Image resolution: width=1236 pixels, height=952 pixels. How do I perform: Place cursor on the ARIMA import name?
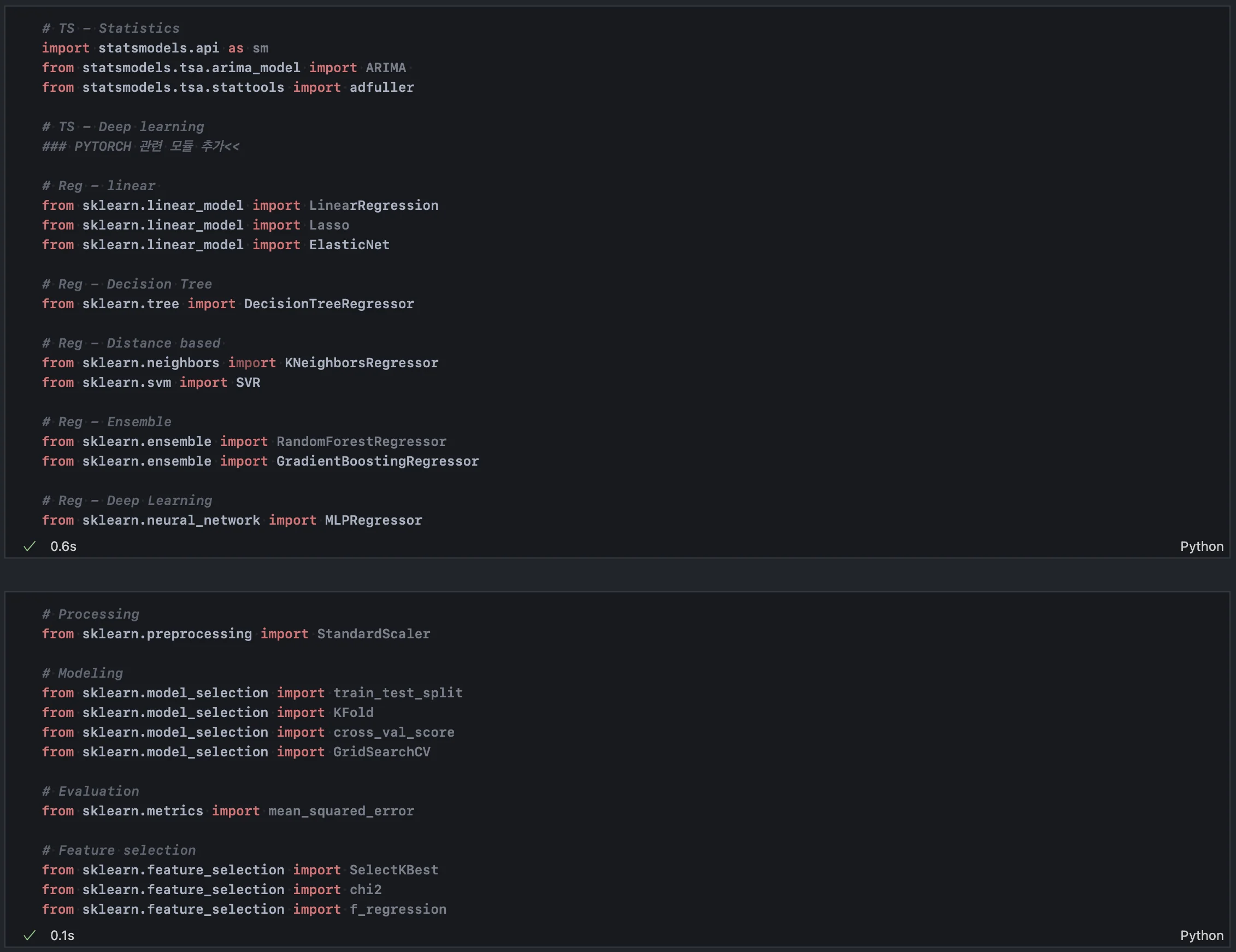coord(385,68)
